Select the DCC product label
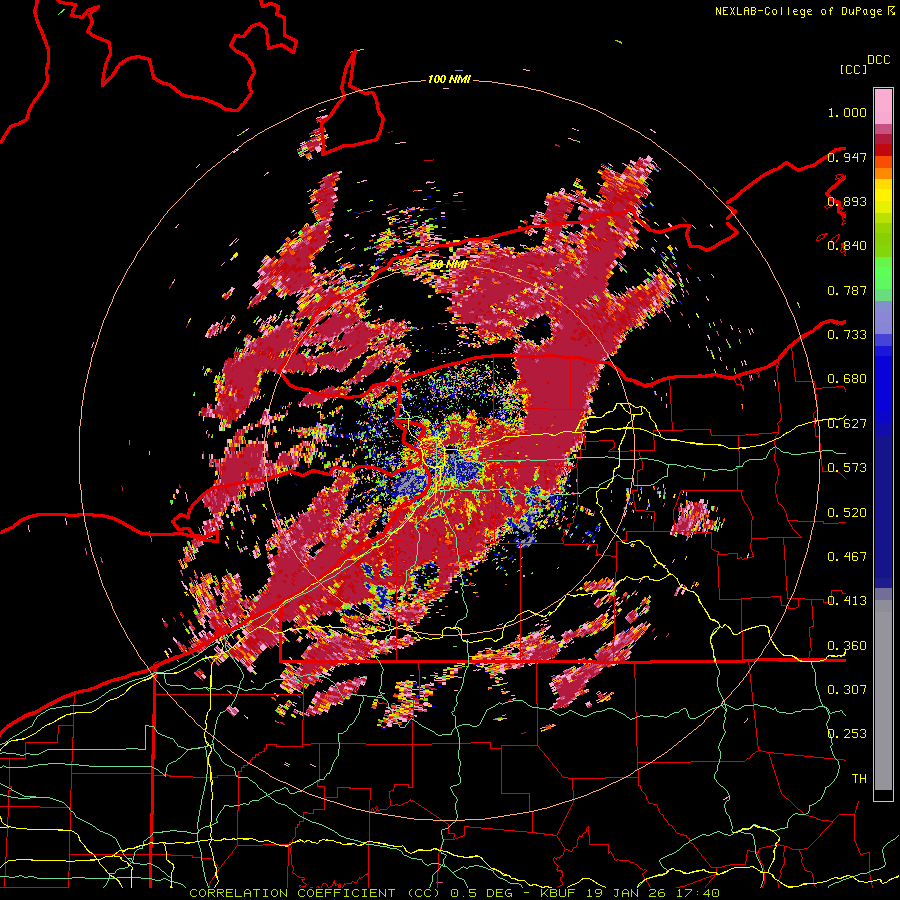Image resolution: width=900 pixels, height=900 pixels. tap(878, 60)
